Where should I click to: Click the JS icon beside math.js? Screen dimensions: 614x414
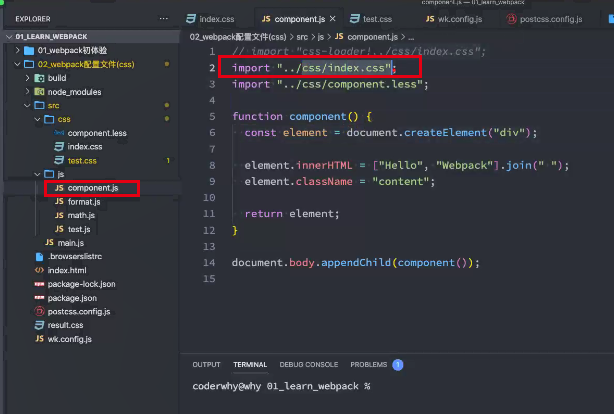[59, 215]
